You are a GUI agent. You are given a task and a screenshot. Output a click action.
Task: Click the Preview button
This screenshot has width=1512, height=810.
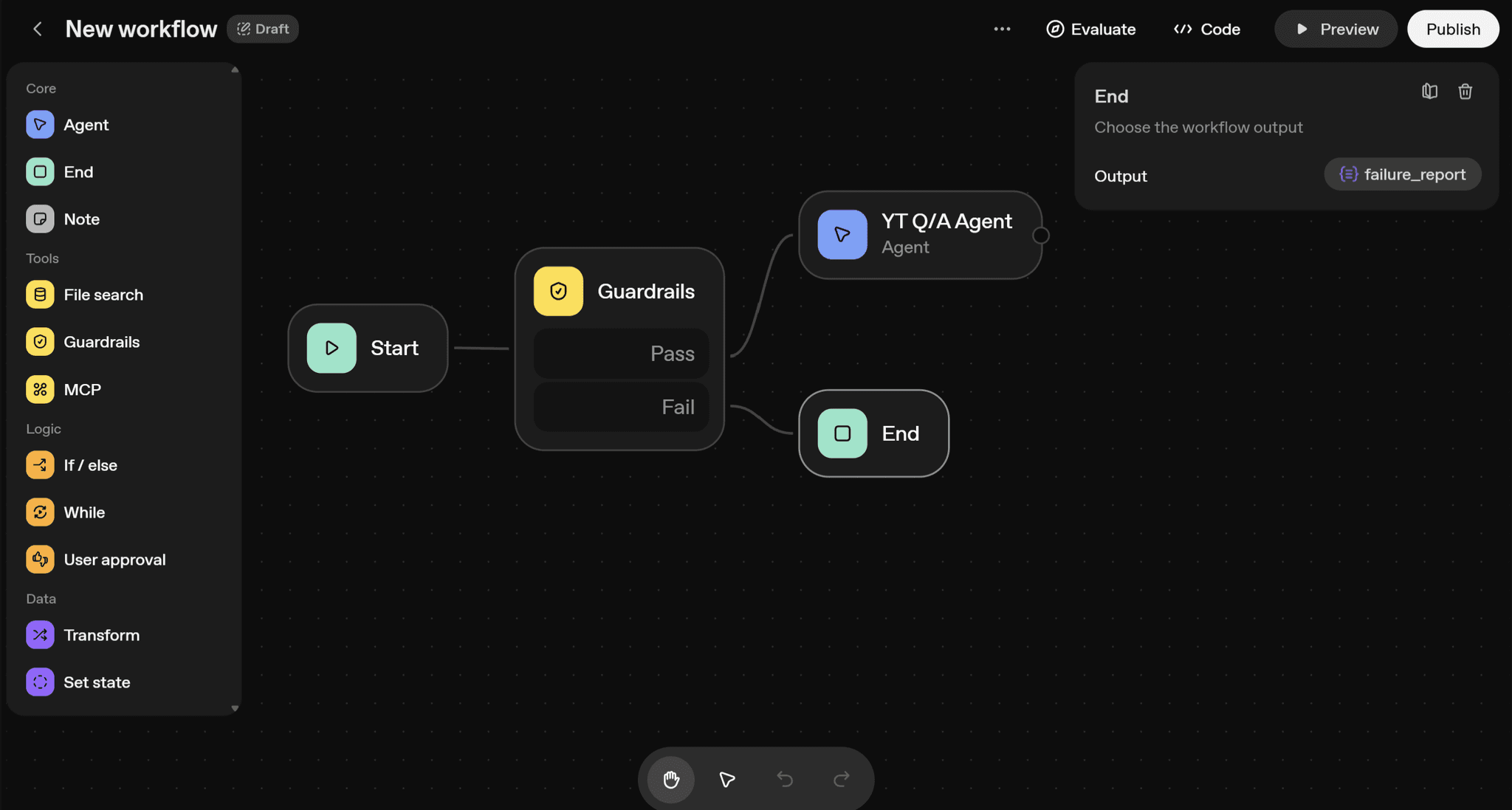1336,29
